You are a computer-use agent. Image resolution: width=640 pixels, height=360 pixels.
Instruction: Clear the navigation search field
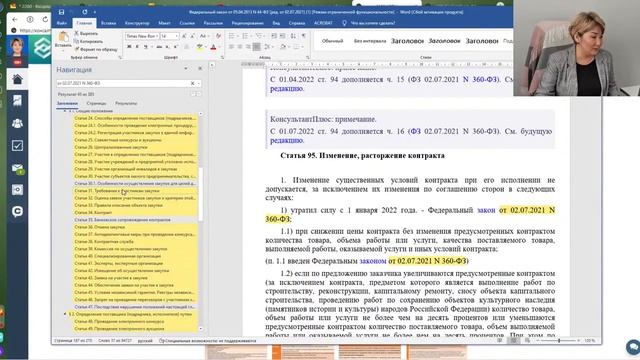point(193,83)
